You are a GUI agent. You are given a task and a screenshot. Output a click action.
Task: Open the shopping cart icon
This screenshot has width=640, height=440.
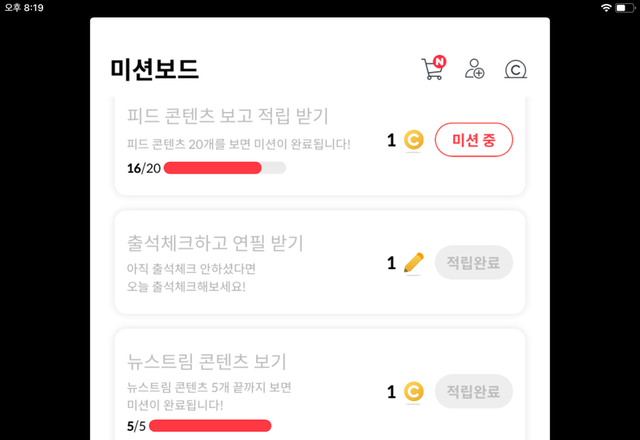[432, 70]
